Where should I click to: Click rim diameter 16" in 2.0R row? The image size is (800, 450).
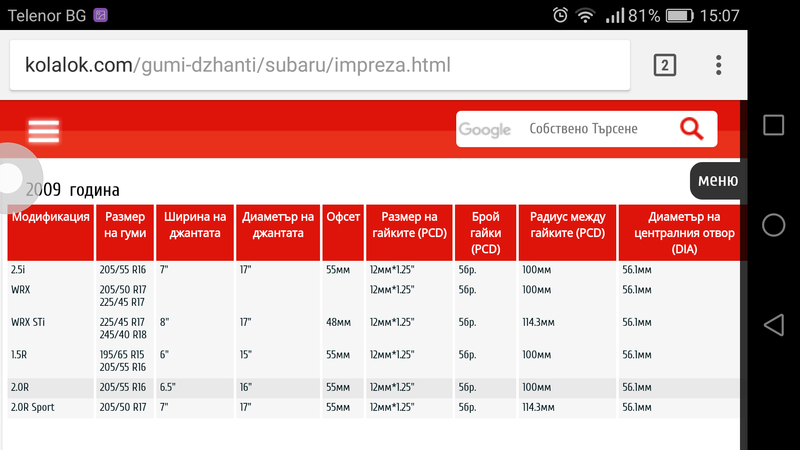click(x=246, y=387)
